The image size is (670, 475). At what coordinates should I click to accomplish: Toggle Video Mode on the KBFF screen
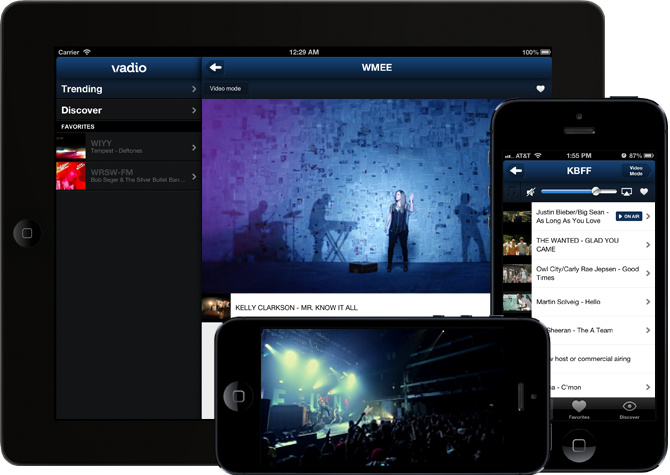(634, 172)
